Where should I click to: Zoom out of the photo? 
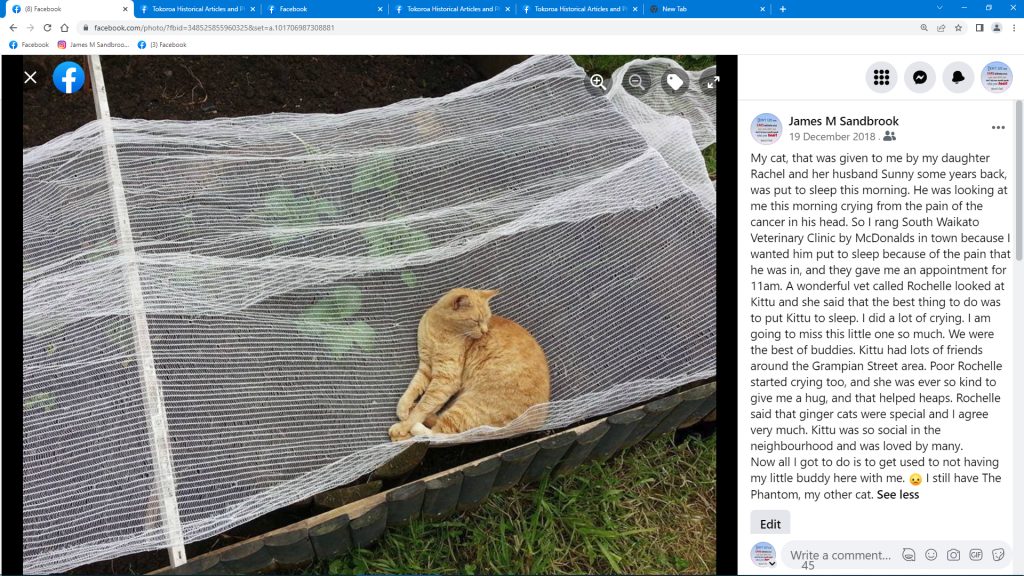pos(636,82)
